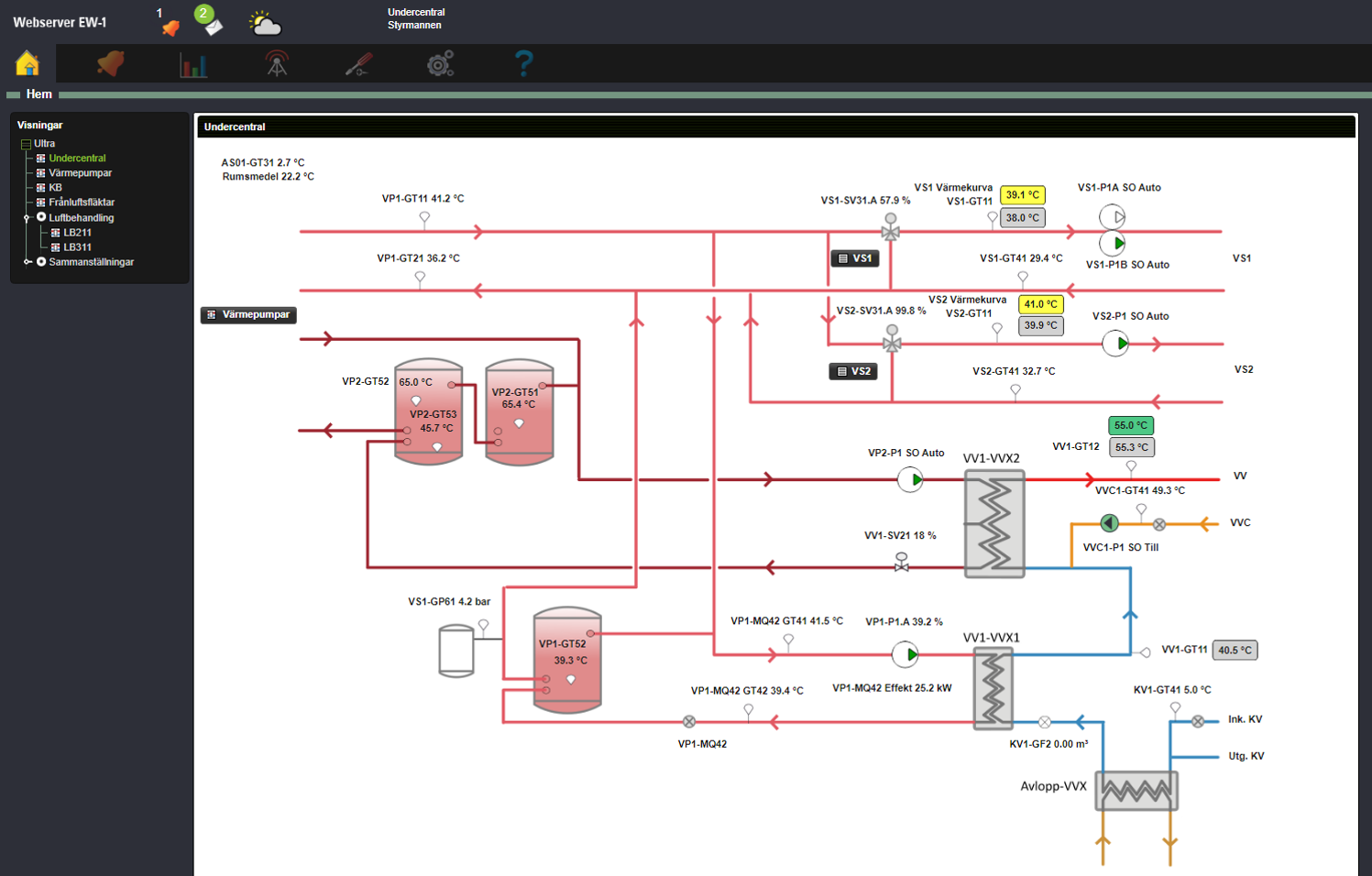Open the bar chart trends icon
1372x876 pixels.
(x=193, y=64)
